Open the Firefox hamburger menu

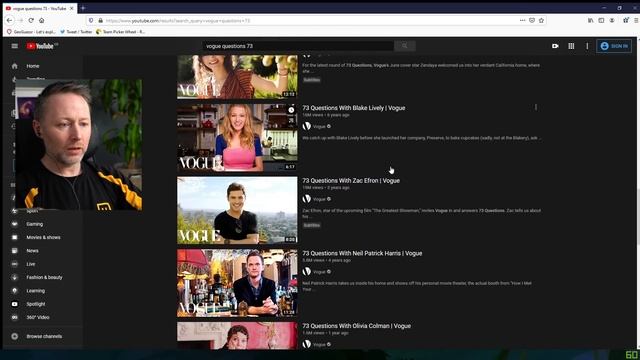click(636, 20)
